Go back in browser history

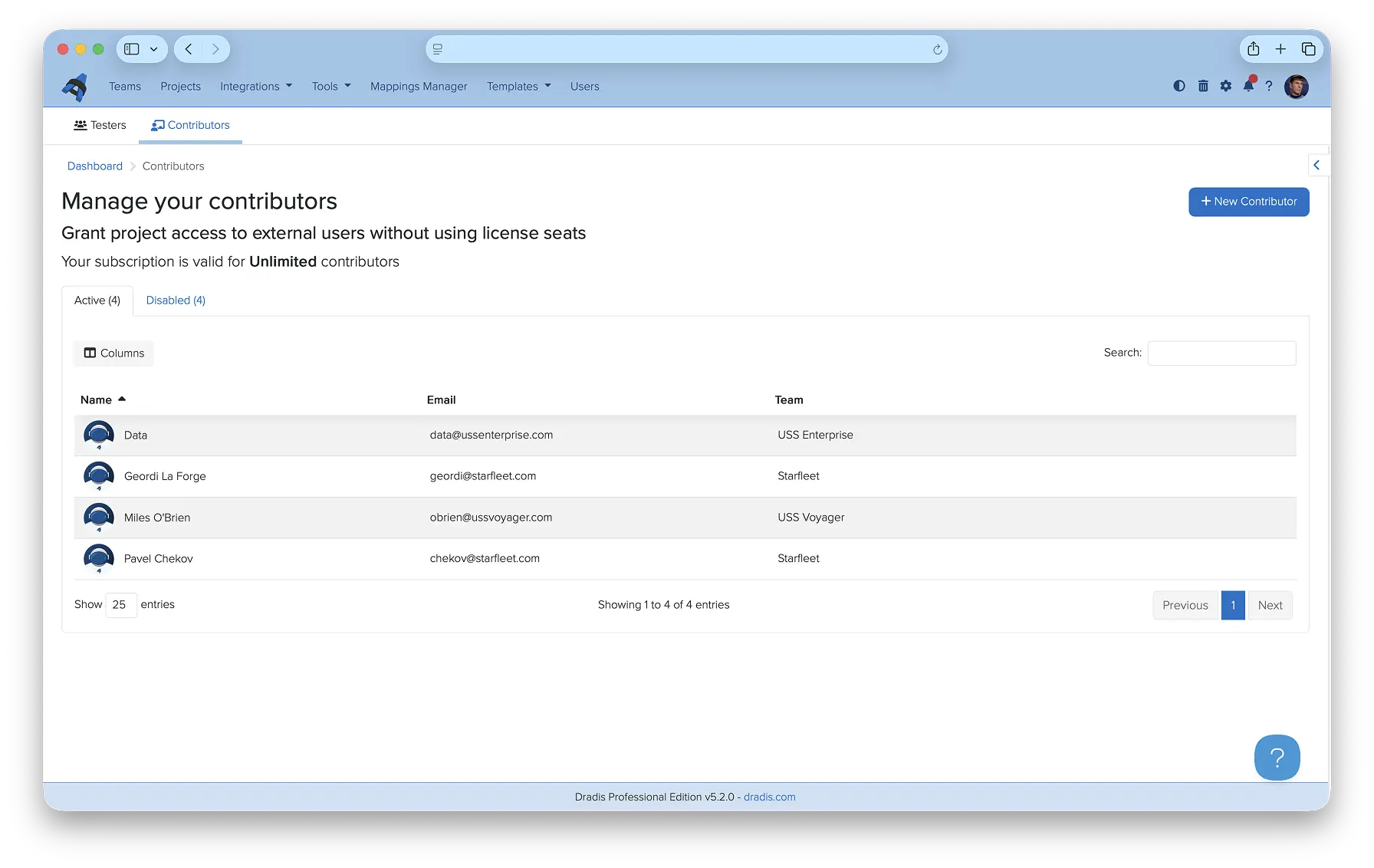click(189, 49)
